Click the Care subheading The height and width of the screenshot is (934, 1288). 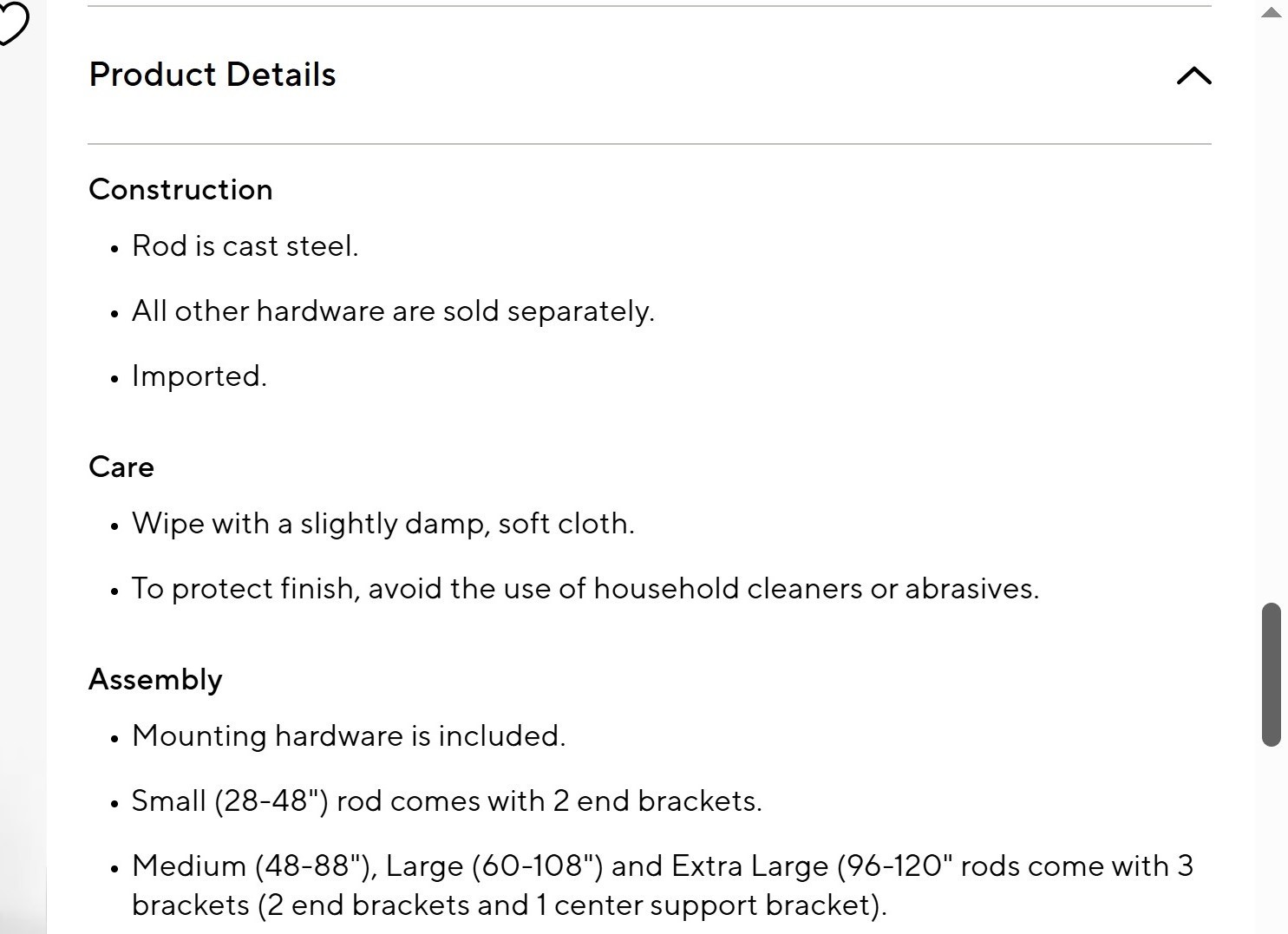coord(121,467)
